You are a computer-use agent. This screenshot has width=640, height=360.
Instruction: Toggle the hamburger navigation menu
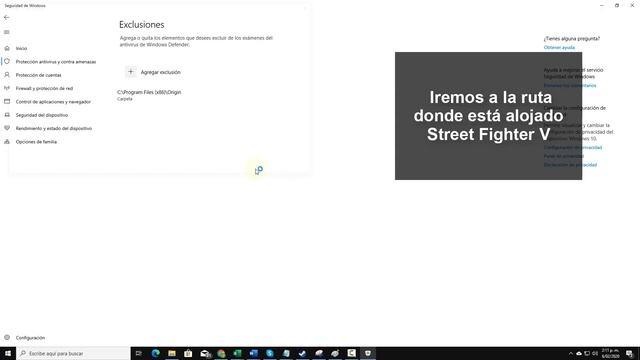pyautogui.click(x=7, y=32)
